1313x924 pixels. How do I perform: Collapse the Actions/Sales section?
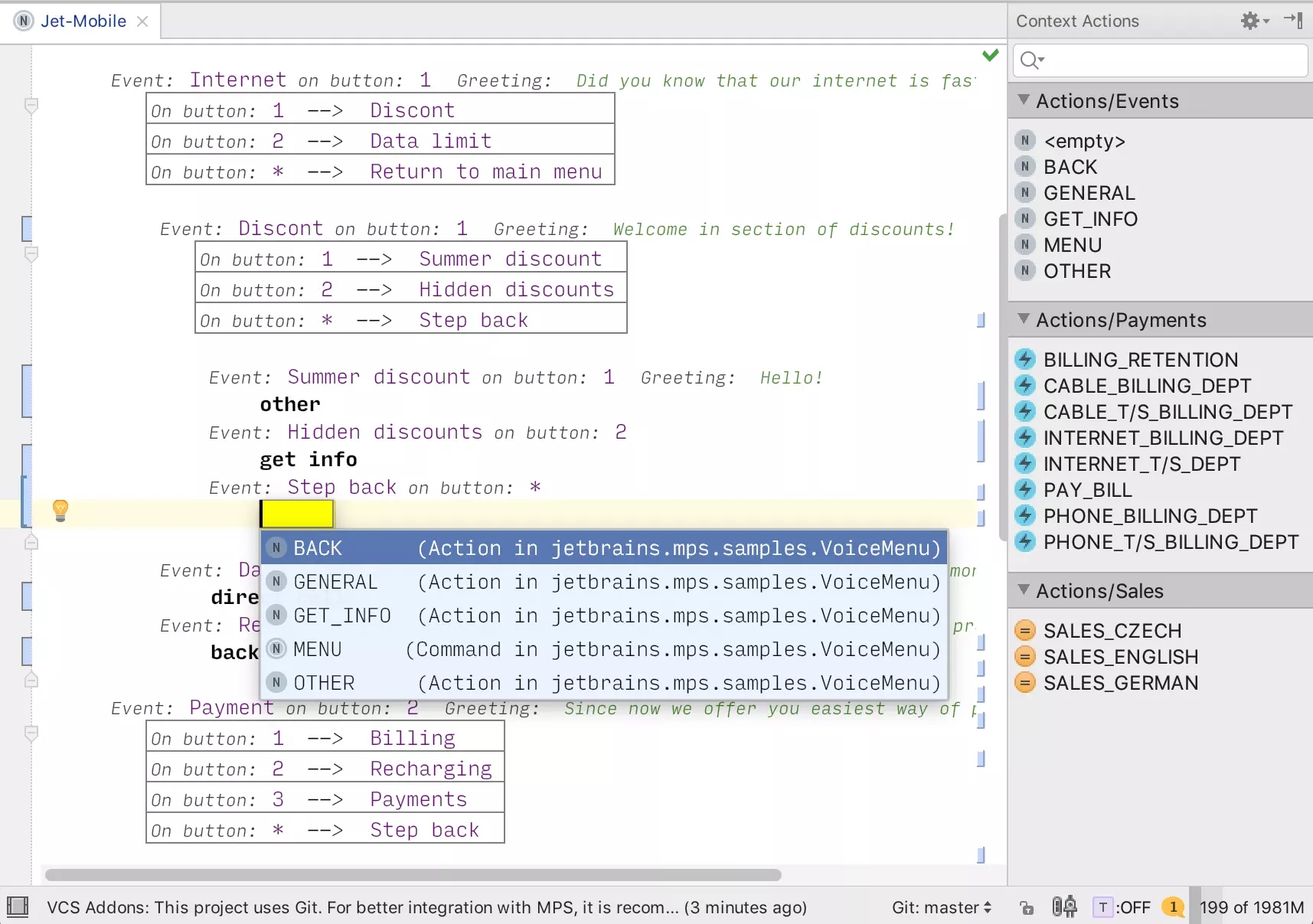click(1024, 590)
